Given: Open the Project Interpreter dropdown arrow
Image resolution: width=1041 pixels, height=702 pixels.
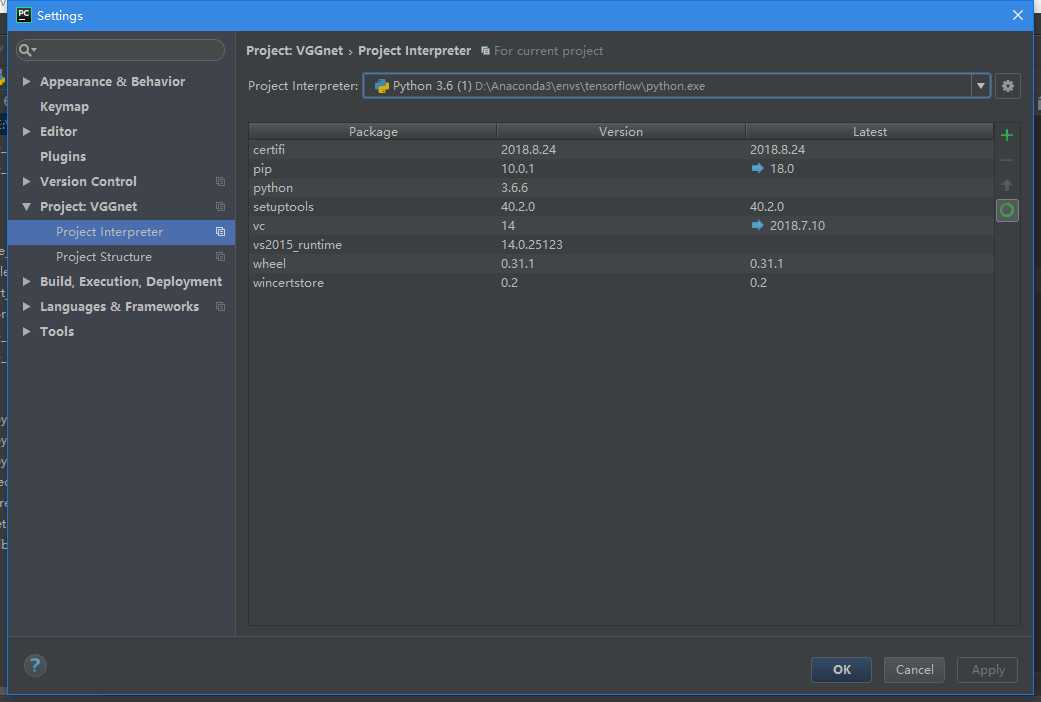Looking at the screenshot, I should 980,86.
